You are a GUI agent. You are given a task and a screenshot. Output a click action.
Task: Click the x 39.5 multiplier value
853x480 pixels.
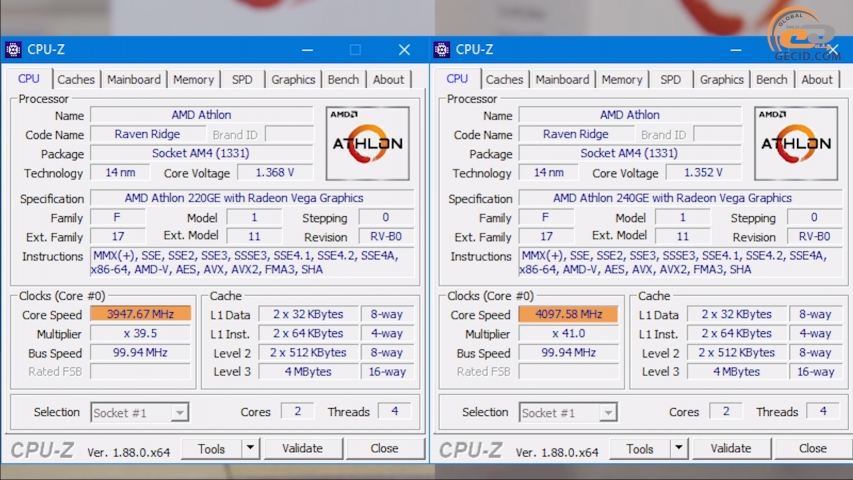click(x=140, y=333)
